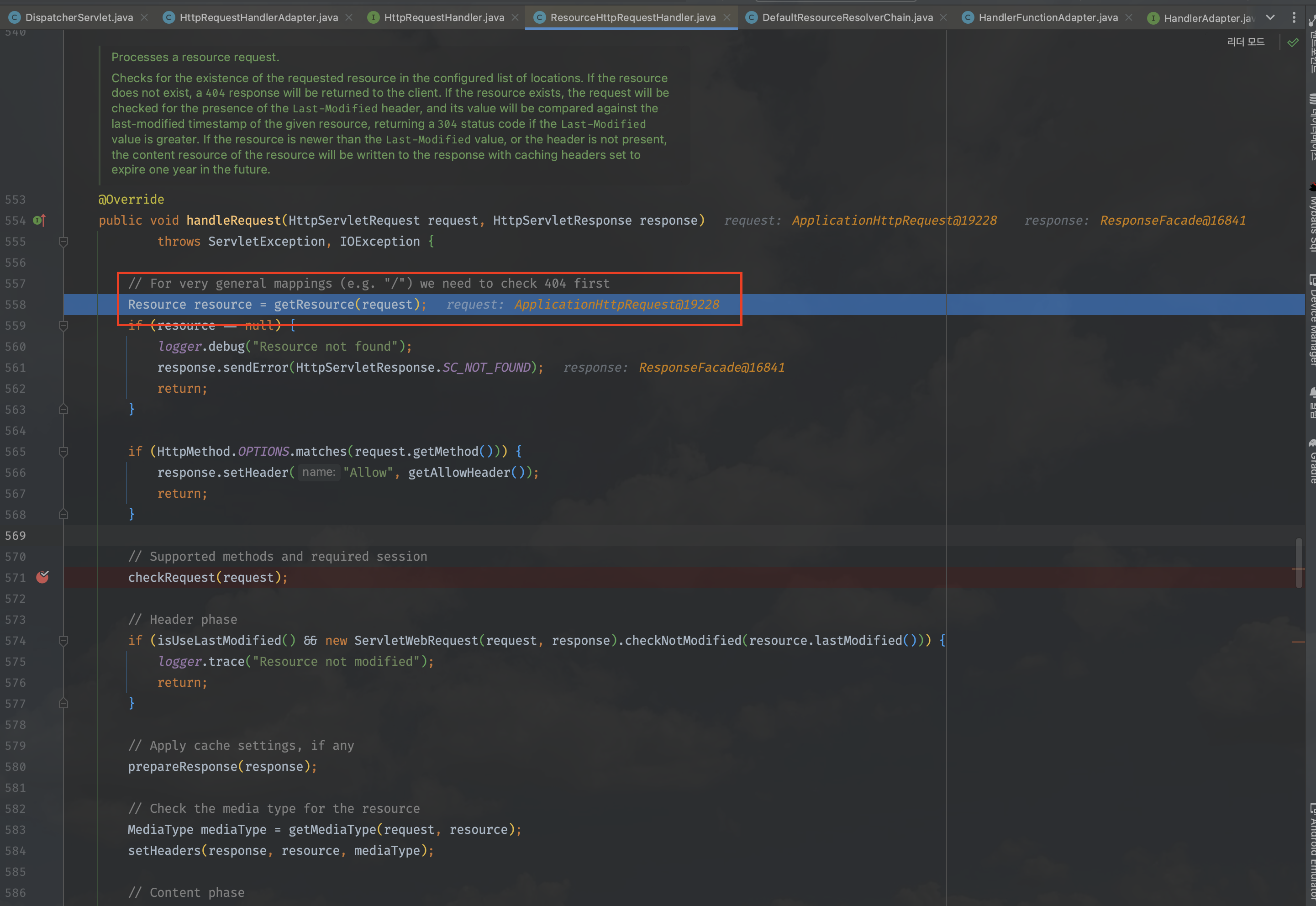Close the HttpRequestHandlerAdapter.java tab
The image size is (1316, 906).
coord(349,18)
